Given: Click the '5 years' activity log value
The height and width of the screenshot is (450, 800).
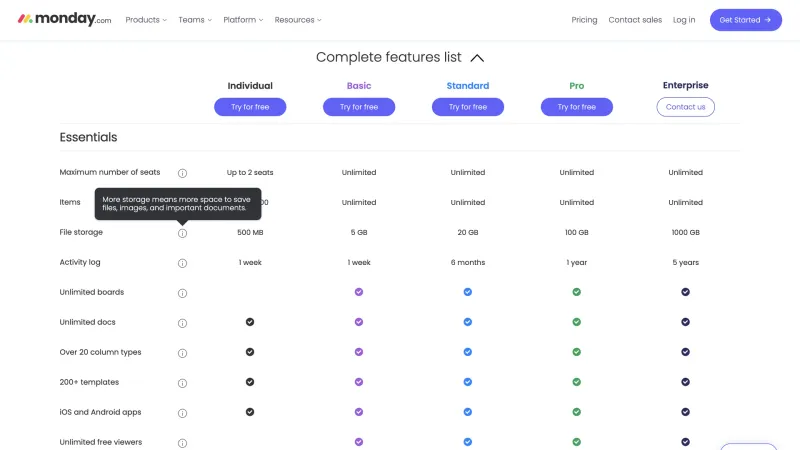Looking at the screenshot, I should coord(685,262).
